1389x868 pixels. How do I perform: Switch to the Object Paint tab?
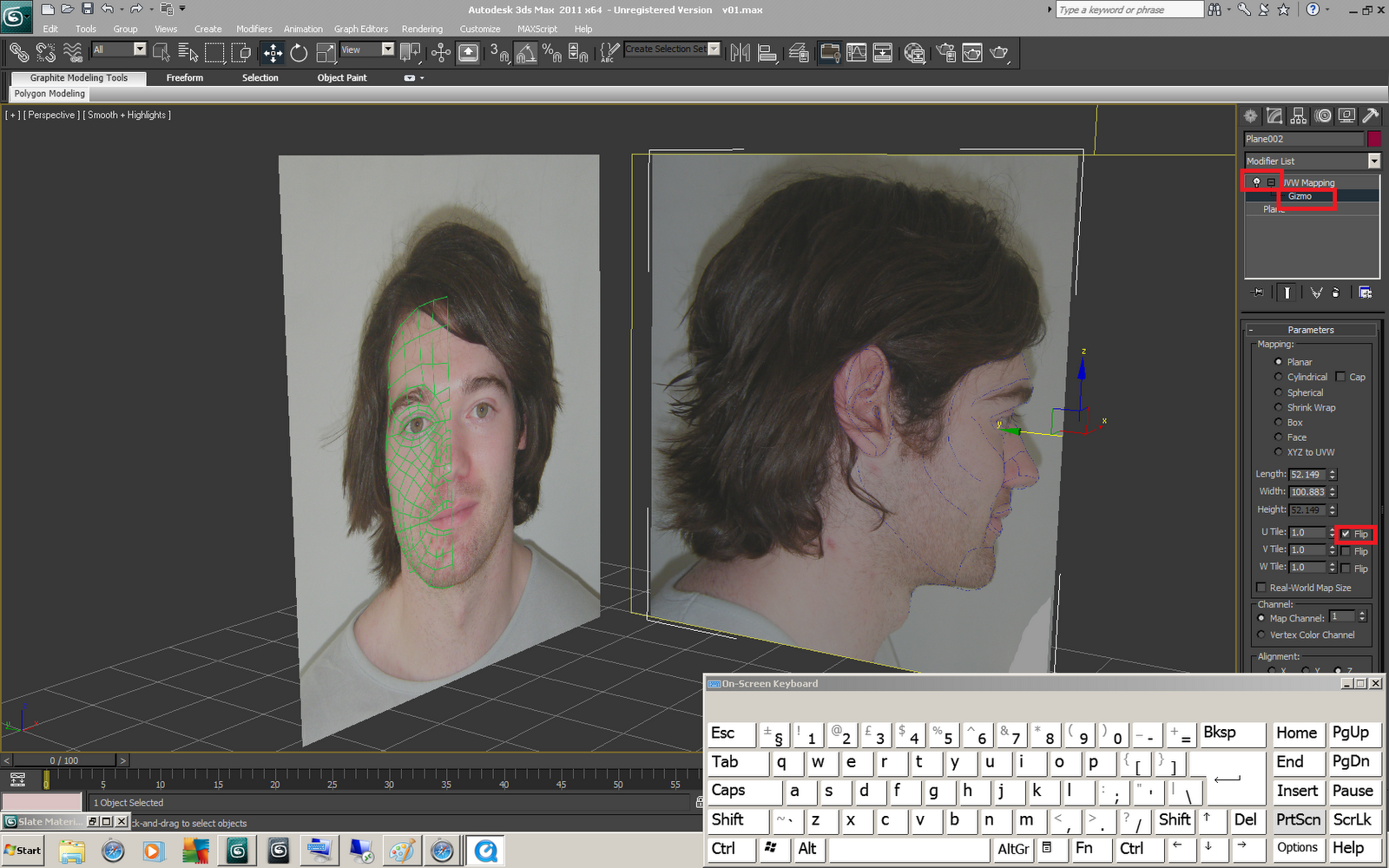[x=342, y=77]
